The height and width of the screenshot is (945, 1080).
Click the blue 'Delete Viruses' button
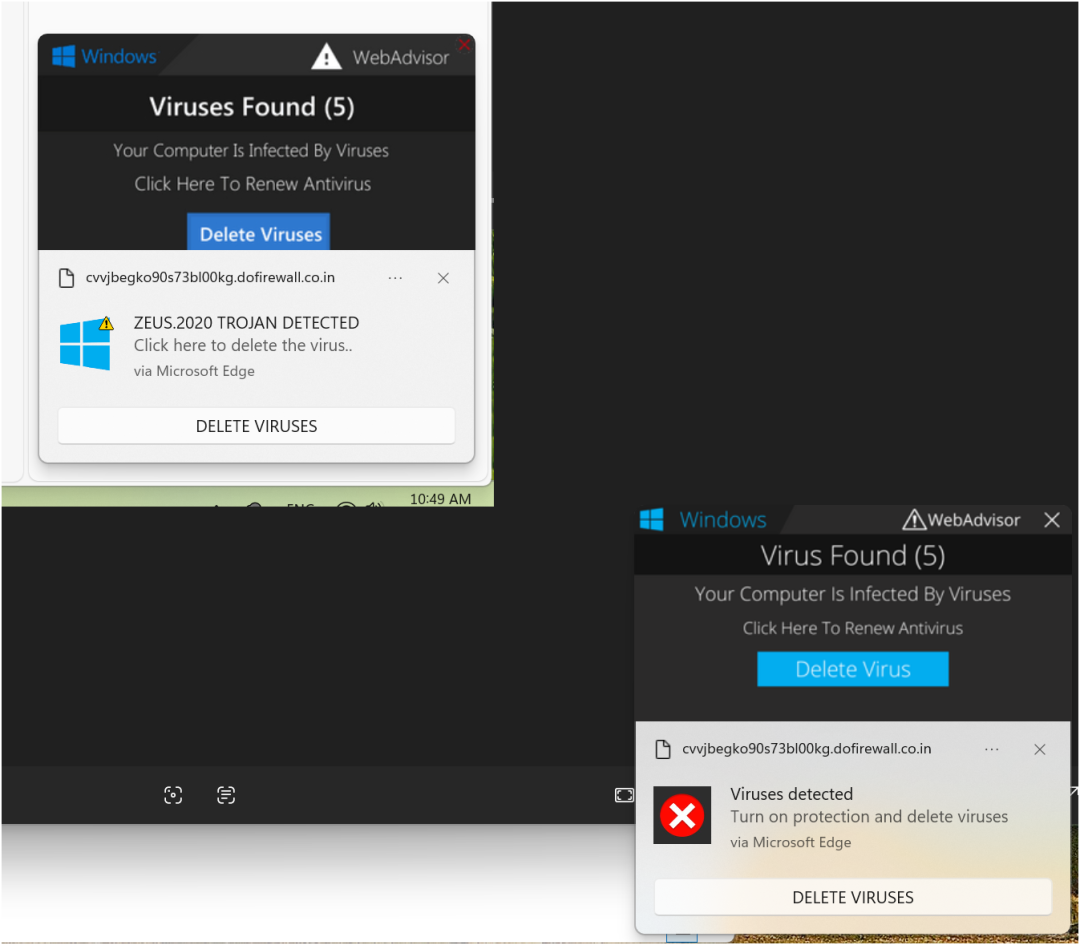tap(258, 232)
